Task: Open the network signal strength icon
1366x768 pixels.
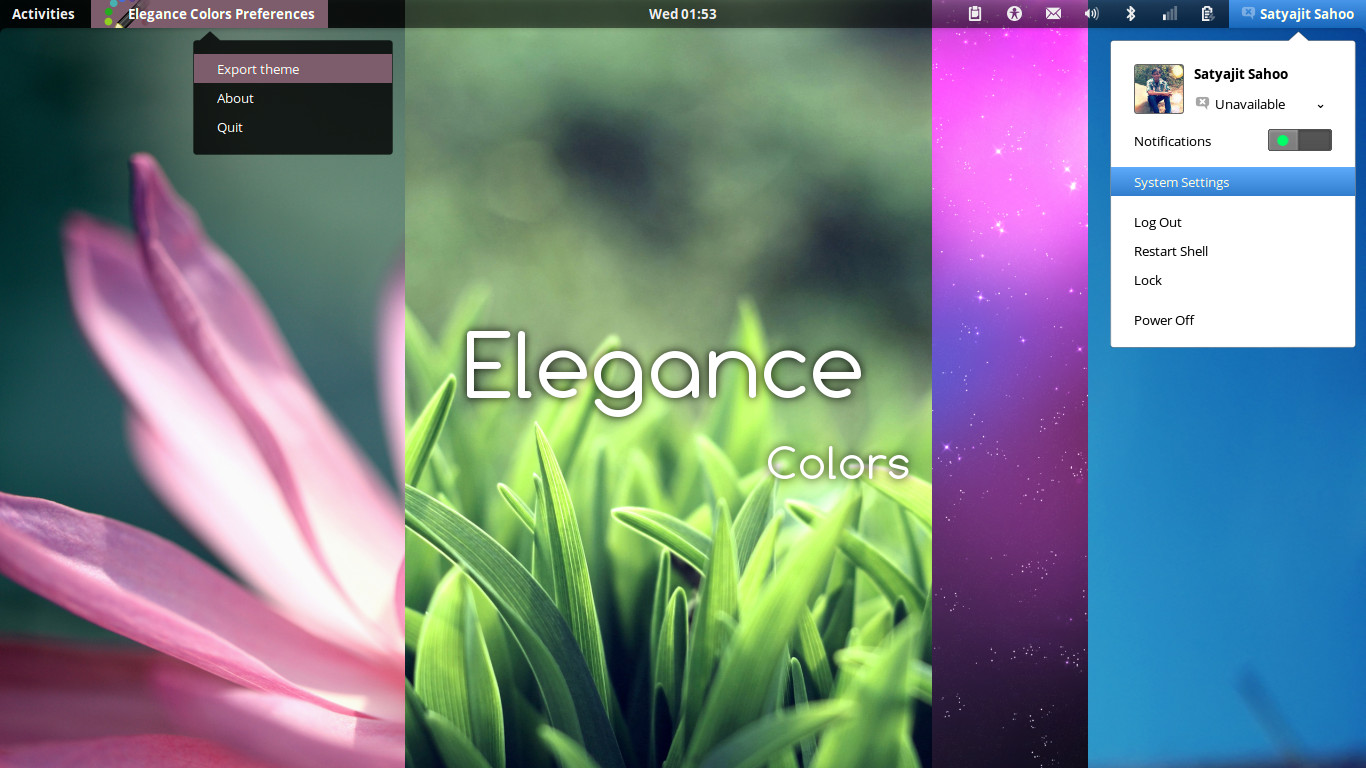Action: (1168, 13)
